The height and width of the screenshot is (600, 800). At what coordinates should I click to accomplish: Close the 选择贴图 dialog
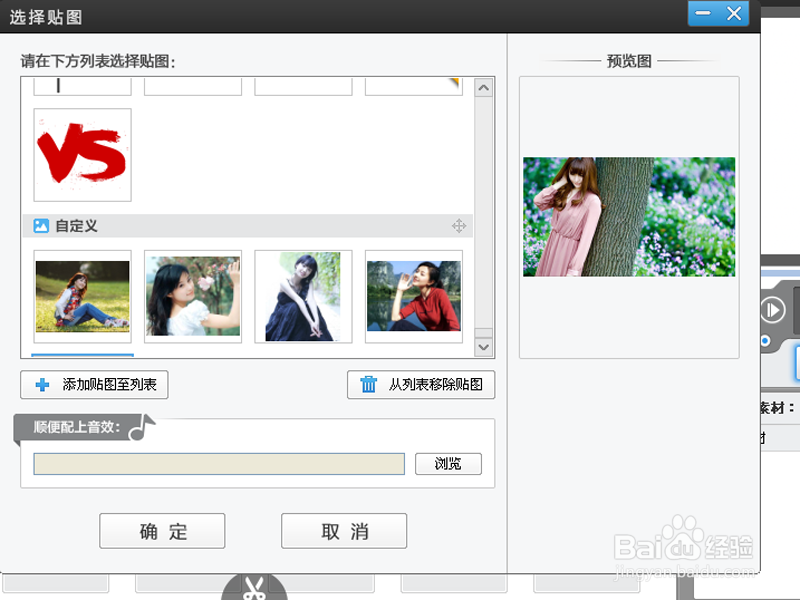734,13
